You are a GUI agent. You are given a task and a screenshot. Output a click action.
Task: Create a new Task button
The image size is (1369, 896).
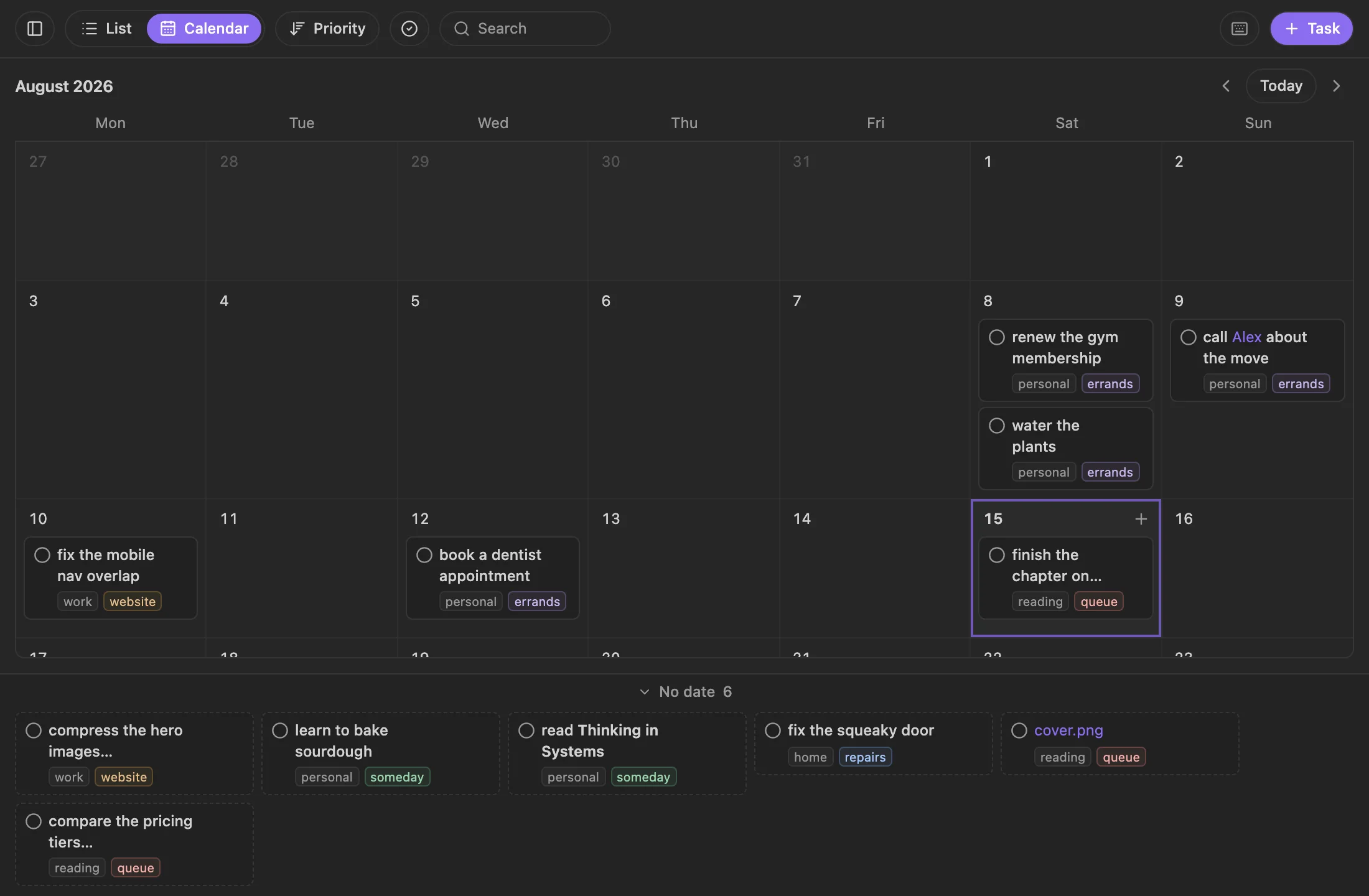pyautogui.click(x=1311, y=29)
